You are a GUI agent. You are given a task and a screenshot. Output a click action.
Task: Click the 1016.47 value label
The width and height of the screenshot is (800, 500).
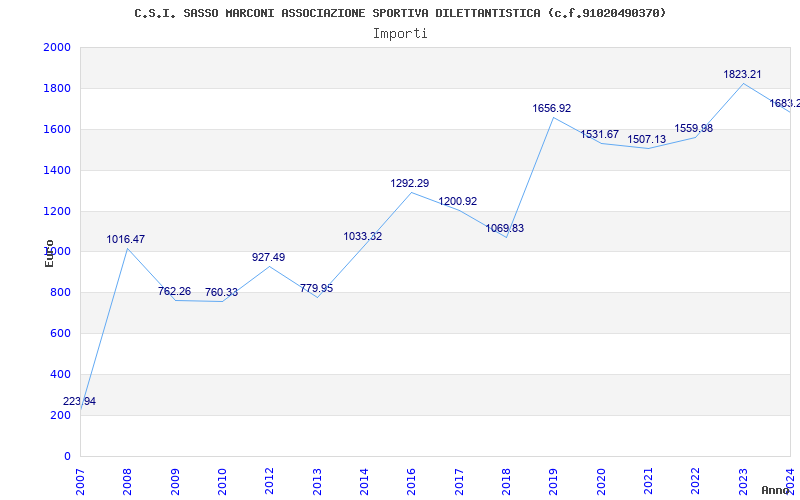point(126,240)
